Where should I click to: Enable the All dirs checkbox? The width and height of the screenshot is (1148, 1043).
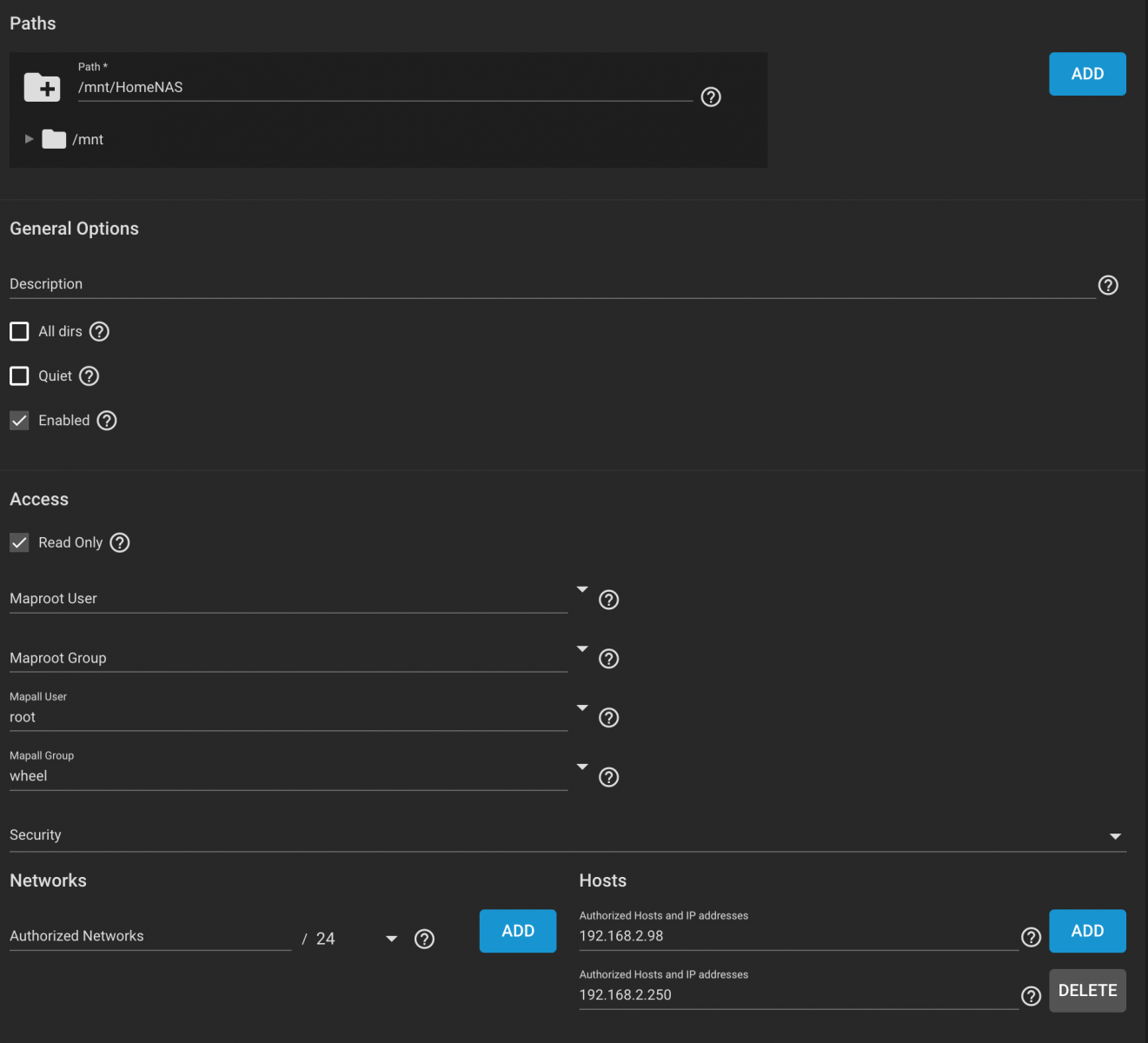pyautogui.click(x=19, y=331)
